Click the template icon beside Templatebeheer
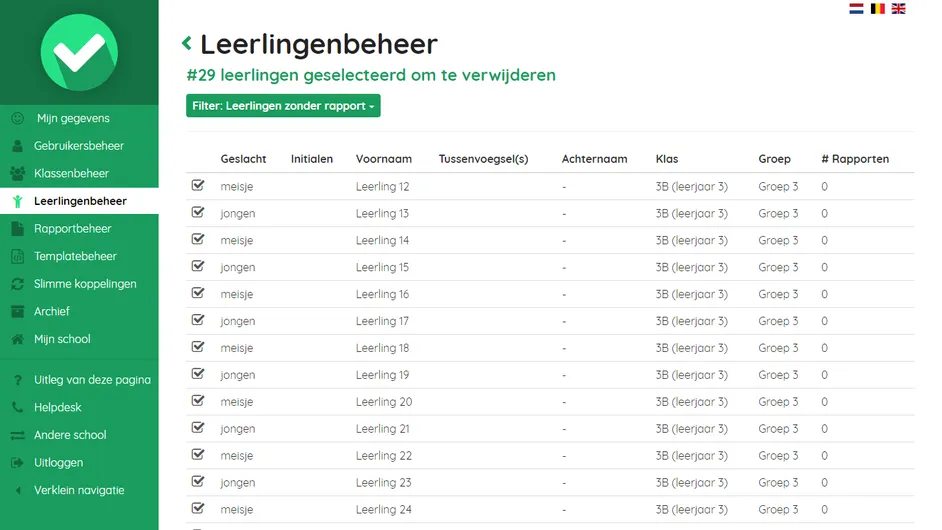Viewport: 942px width, 530px height. 17,257
